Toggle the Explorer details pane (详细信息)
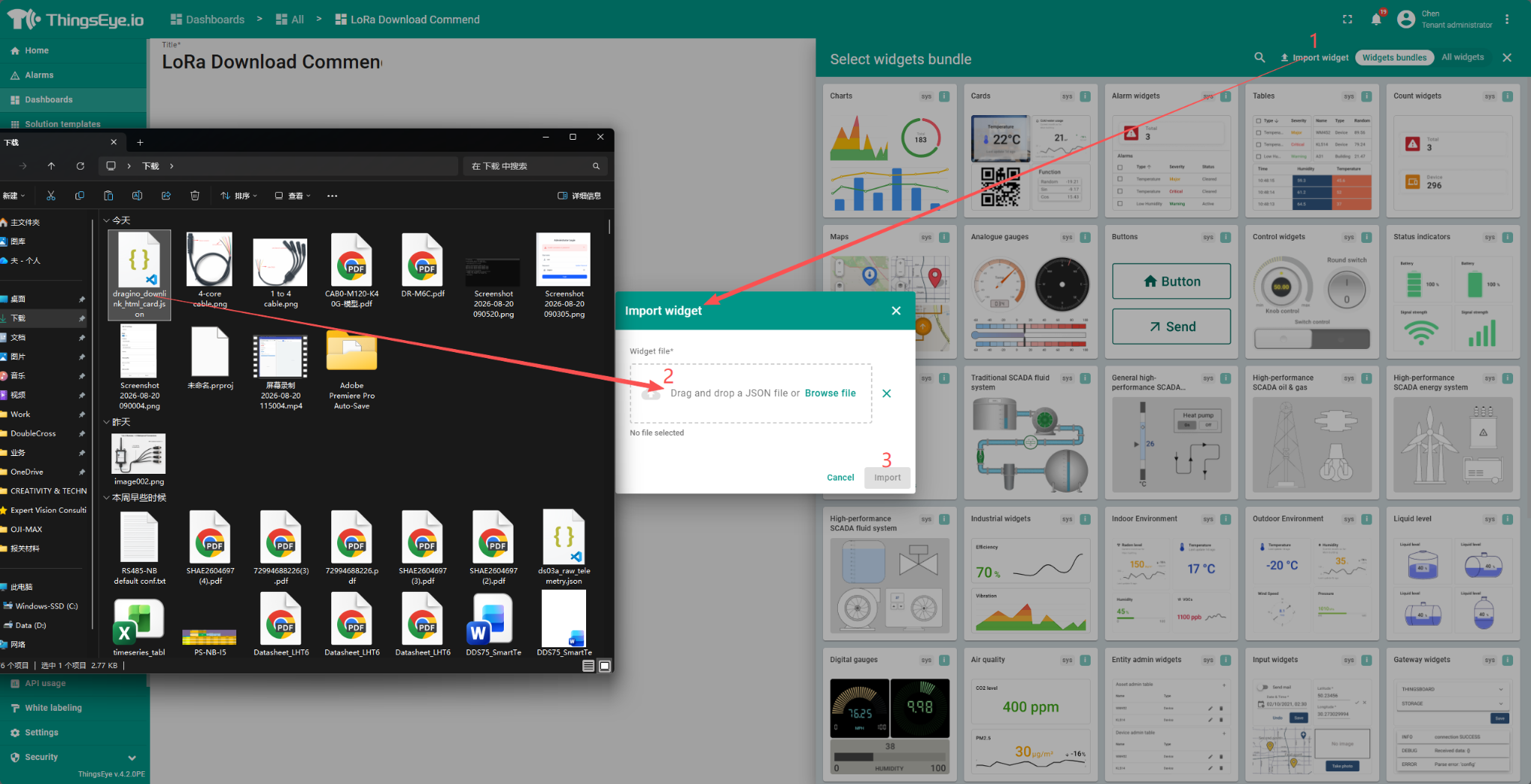Image resolution: width=1531 pixels, height=784 pixels. point(579,196)
